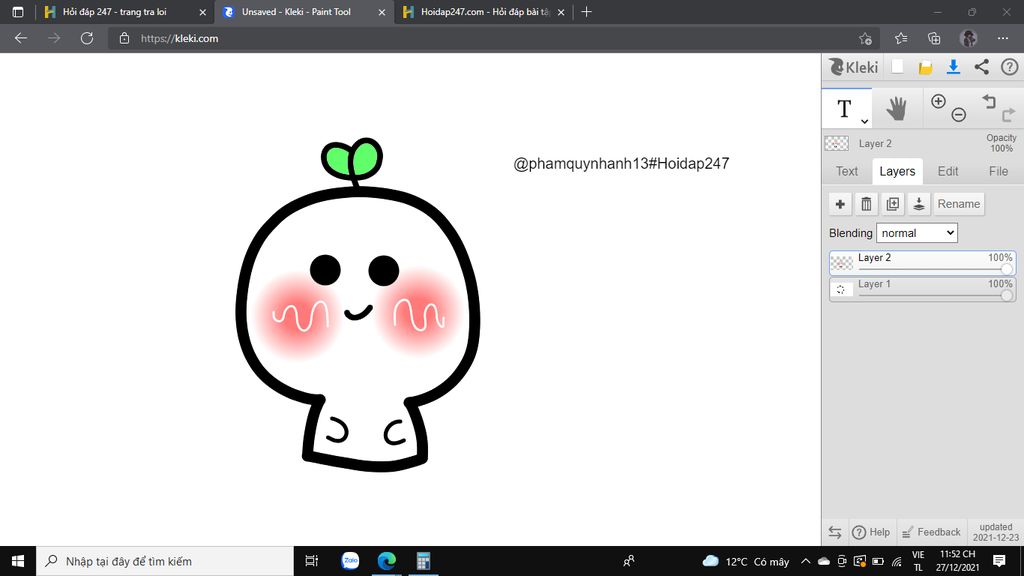The image size is (1024, 576).
Task: Open the import image folder icon
Action: pos(925,67)
